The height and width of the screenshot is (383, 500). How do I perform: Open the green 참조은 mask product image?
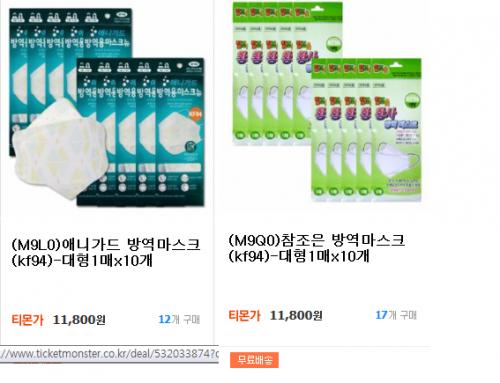click(327, 102)
